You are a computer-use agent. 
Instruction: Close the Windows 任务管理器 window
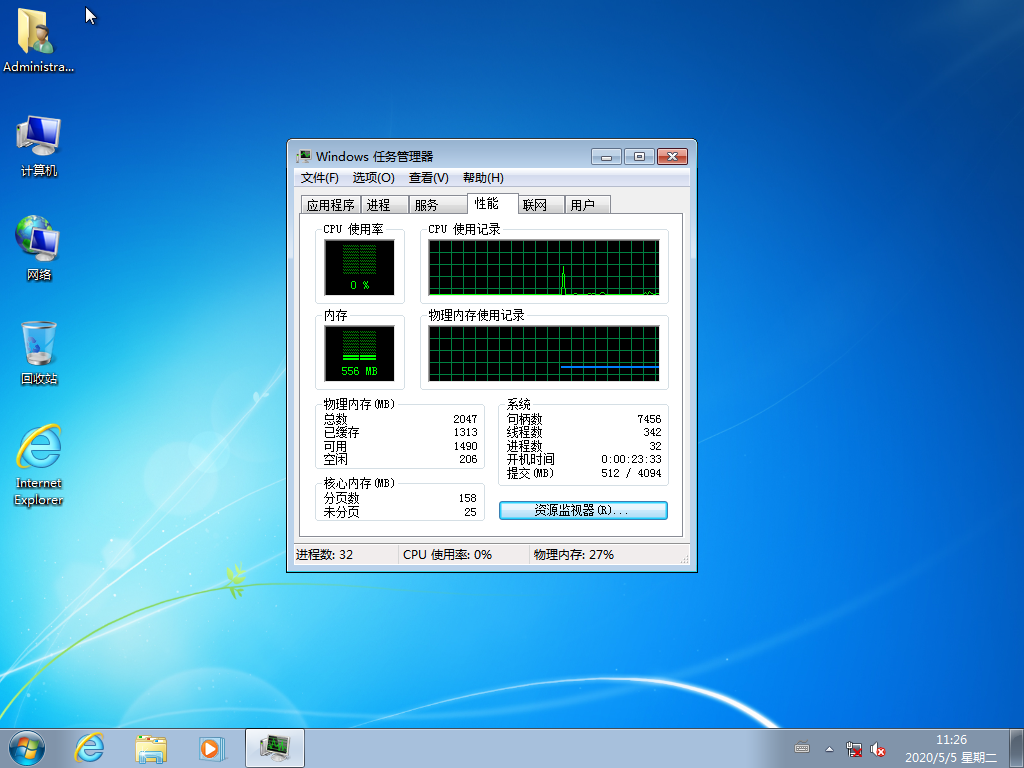coord(672,157)
